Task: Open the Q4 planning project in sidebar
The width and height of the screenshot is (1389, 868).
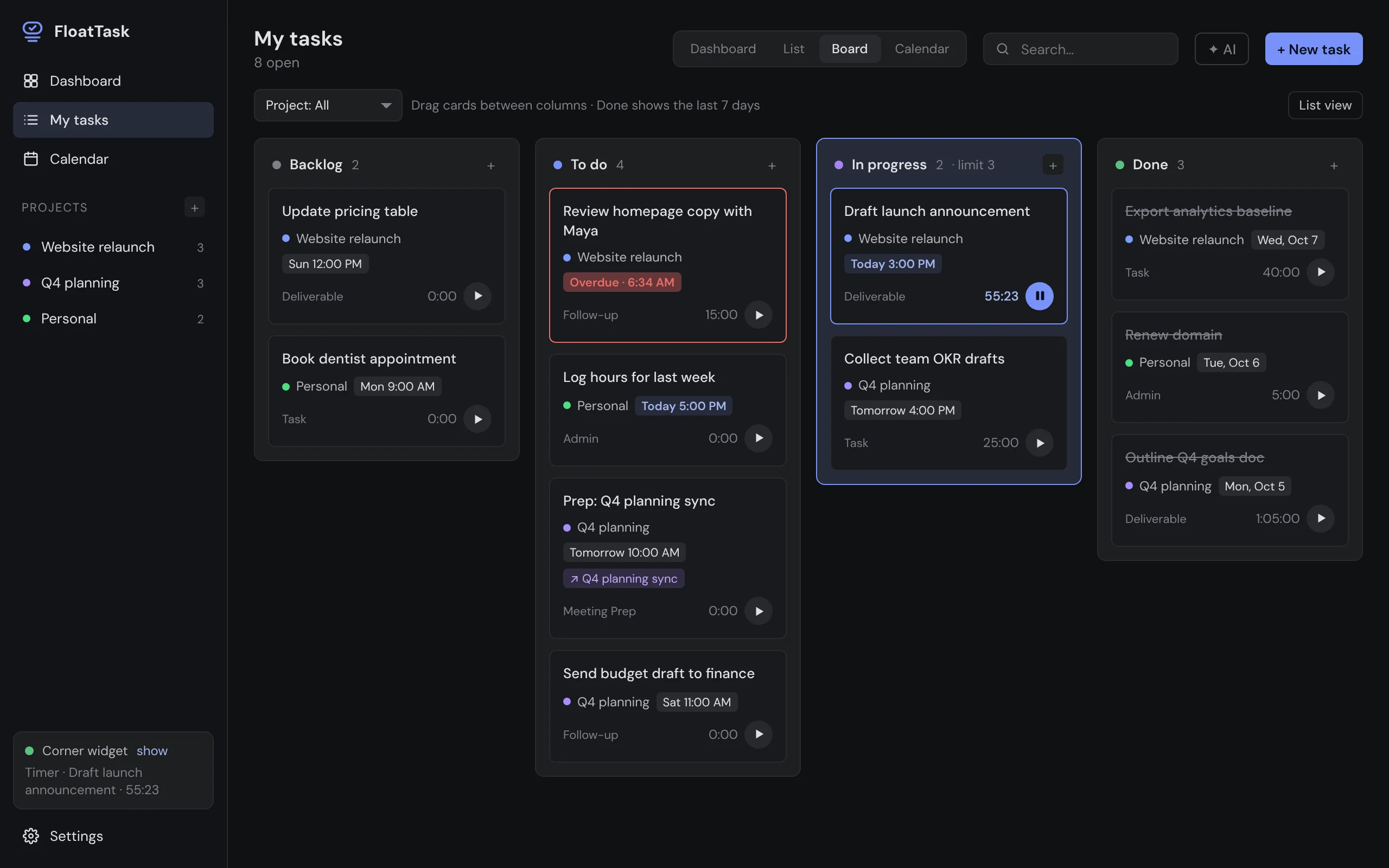Action: (113, 283)
